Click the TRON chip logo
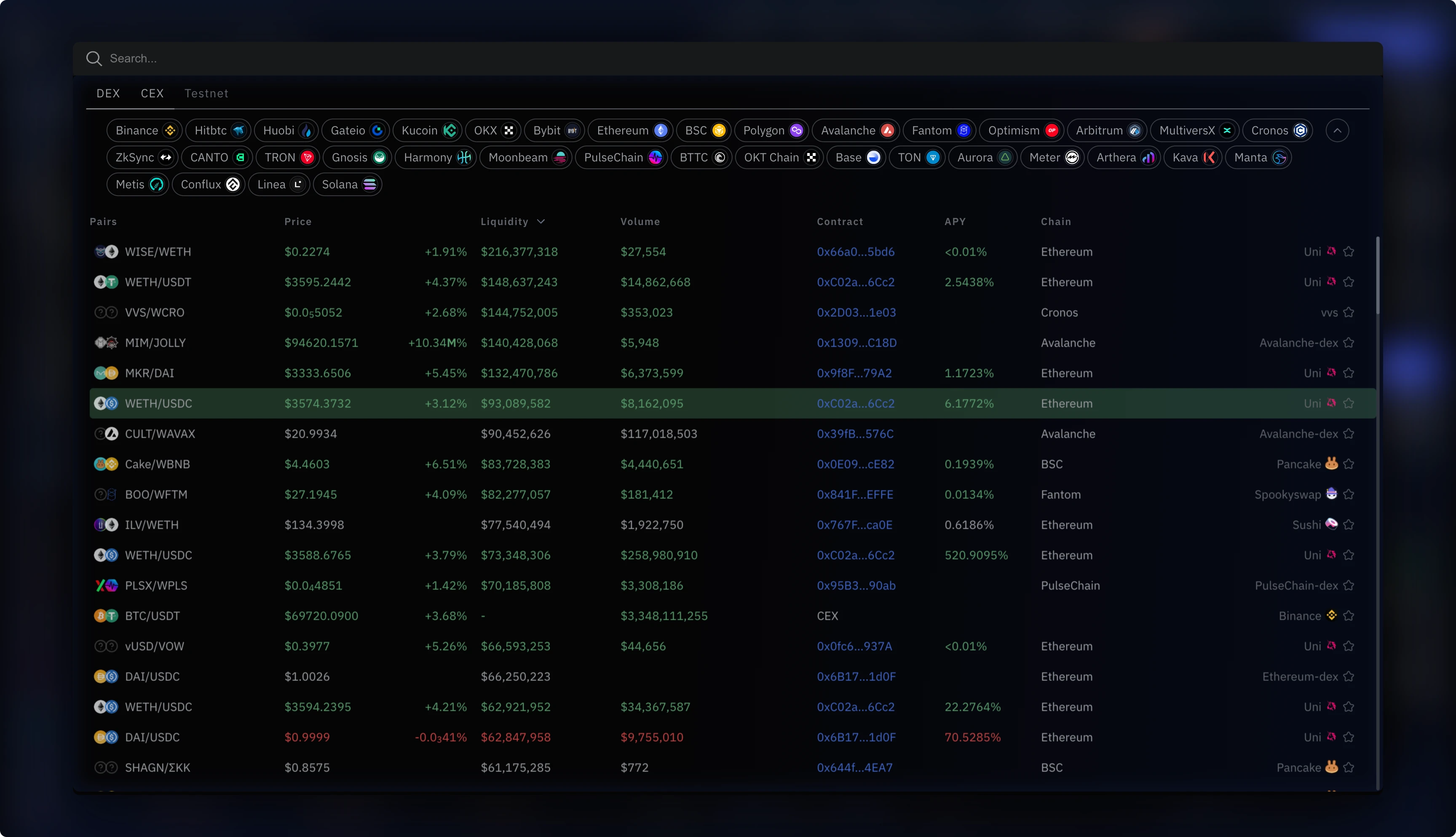Image resolution: width=1456 pixels, height=837 pixels. 308,158
